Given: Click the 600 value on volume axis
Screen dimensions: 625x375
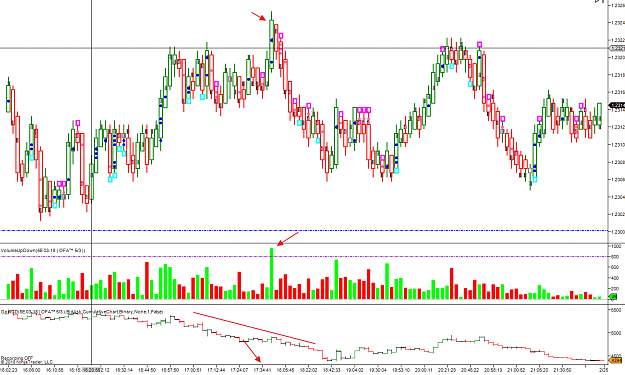Looking at the screenshot, I should 615,267.
